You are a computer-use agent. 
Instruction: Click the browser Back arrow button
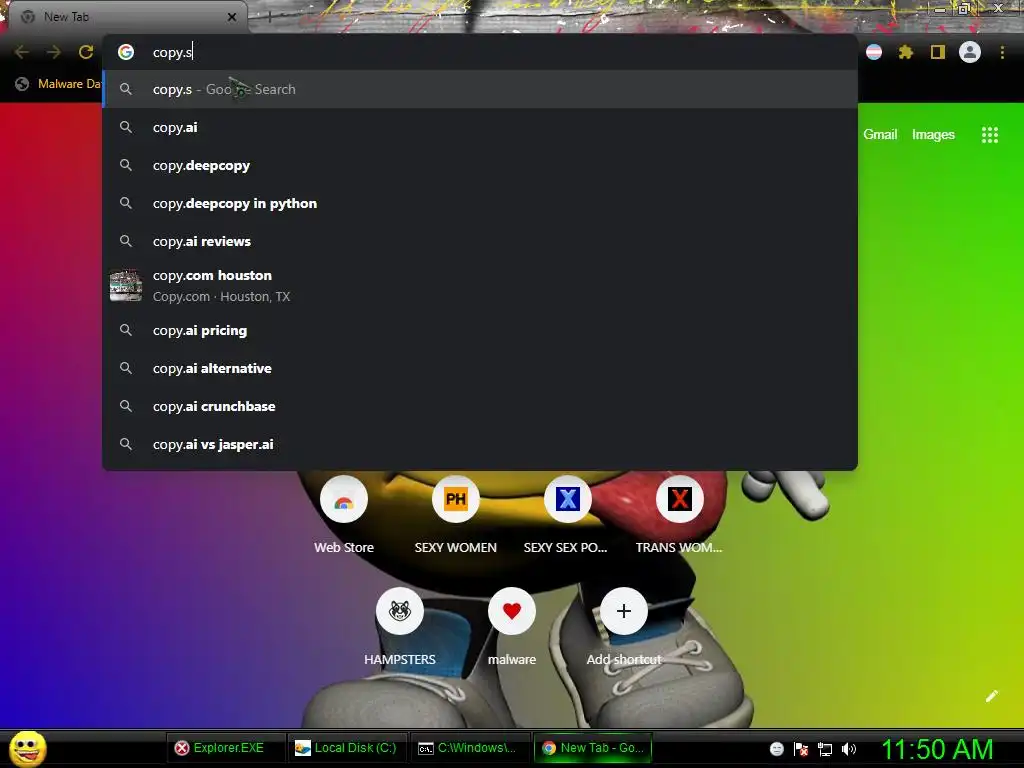(x=22, y=52)
